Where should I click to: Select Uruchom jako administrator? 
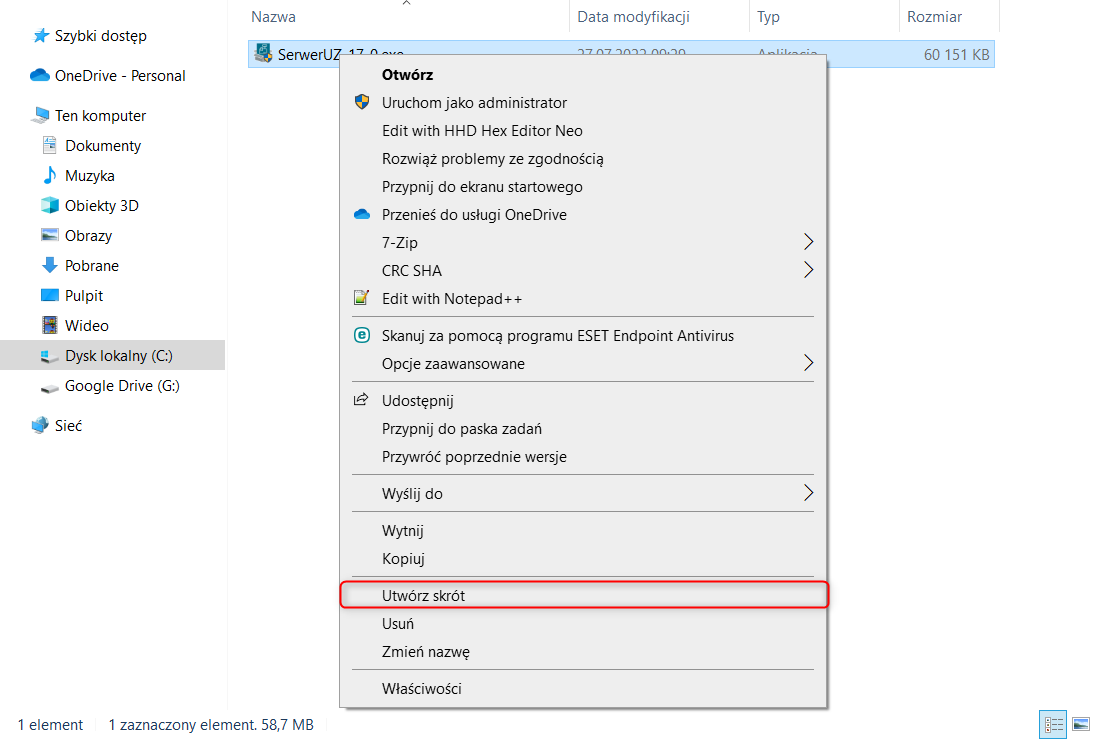474,103
